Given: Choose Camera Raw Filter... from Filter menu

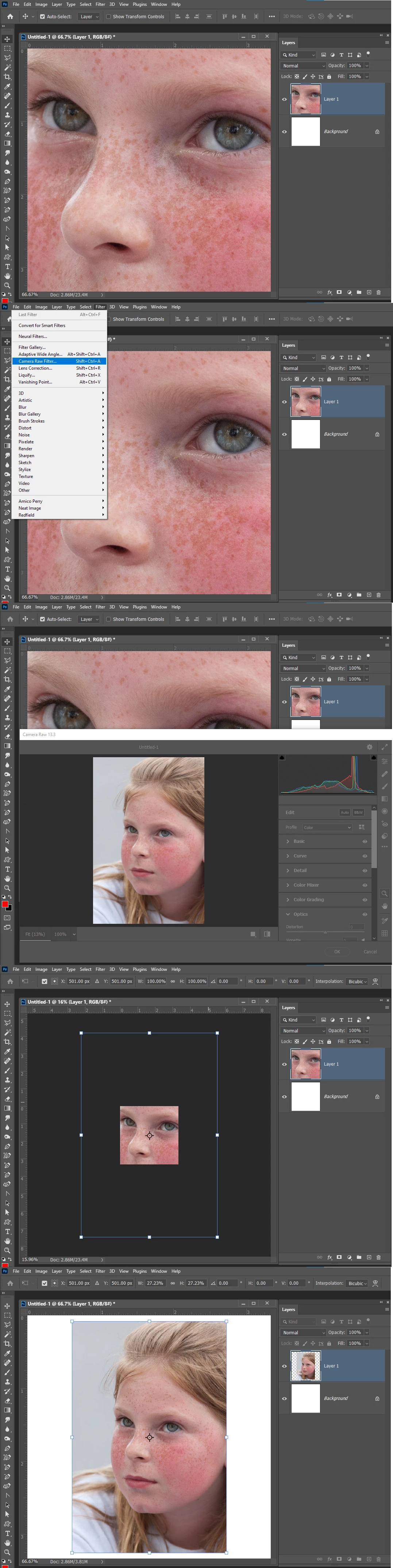Looking at the screenshot, I should pos(59,361).
